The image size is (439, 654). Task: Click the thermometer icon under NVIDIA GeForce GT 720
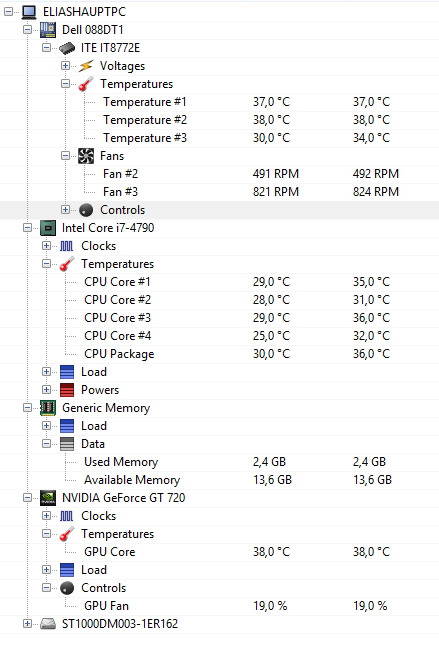[67, 534]
